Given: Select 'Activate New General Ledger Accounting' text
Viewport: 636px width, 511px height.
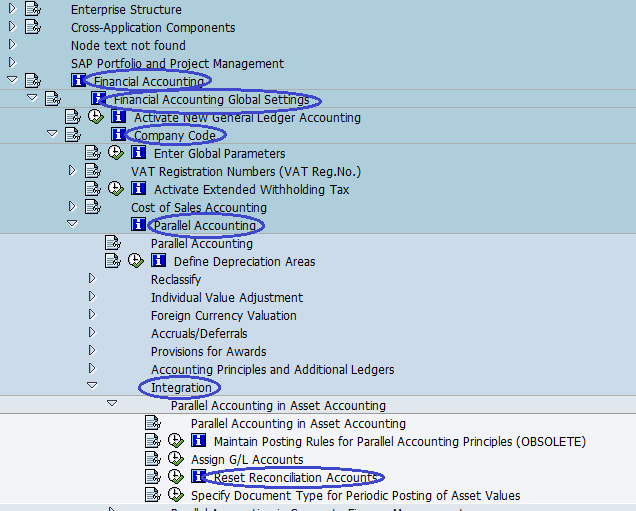Looking at the screenshot, I should coord(247,118).
